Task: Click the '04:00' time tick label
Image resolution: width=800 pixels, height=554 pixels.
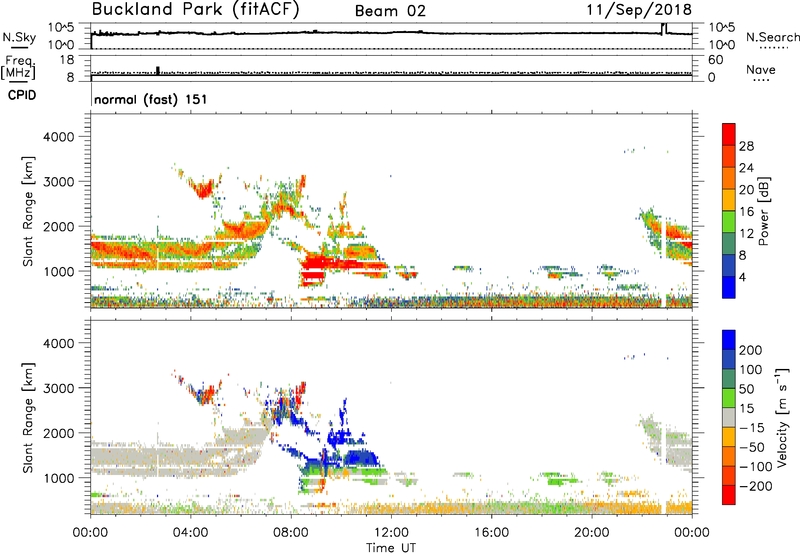Action: 190,533
